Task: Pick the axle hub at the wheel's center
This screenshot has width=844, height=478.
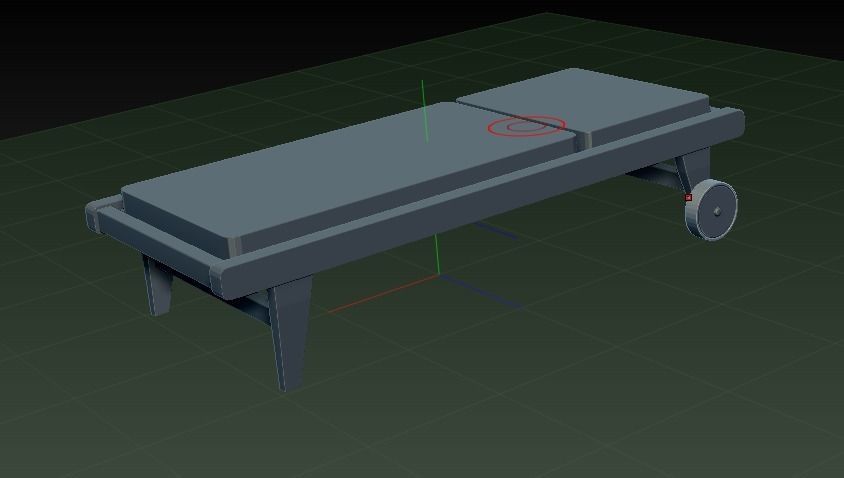Action: (718, 212)
